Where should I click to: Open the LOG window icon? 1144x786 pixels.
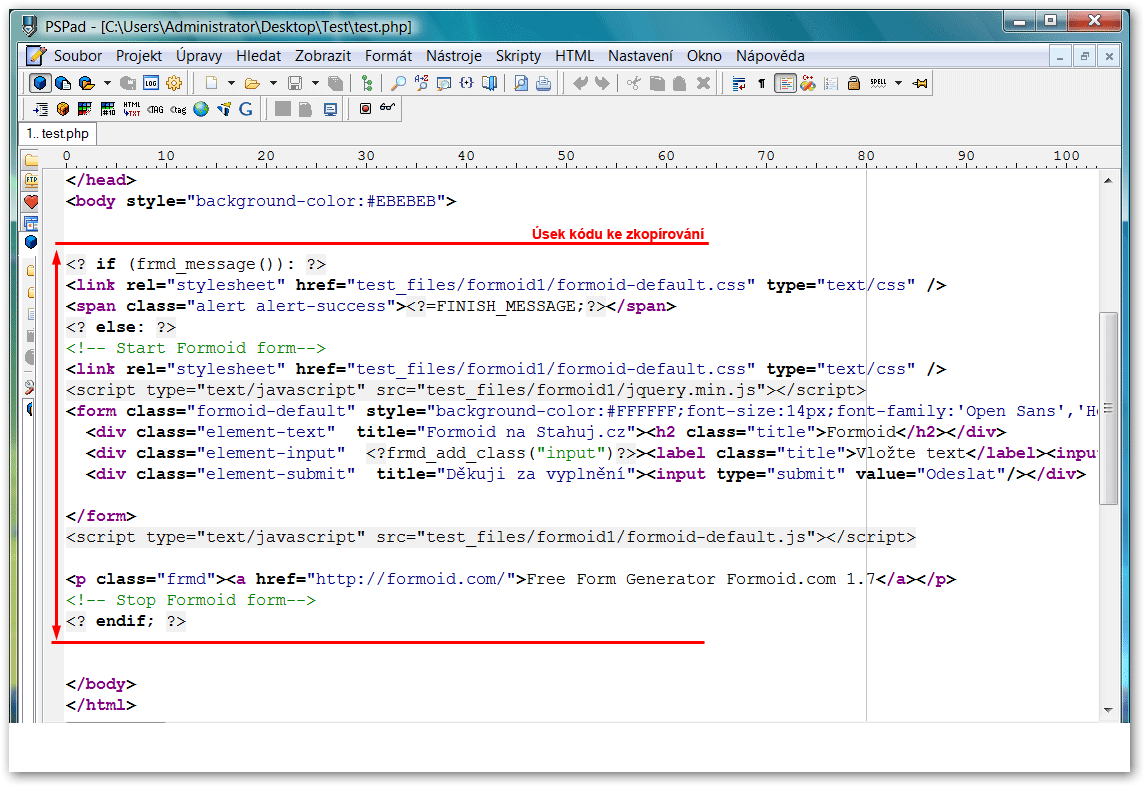(151, 83)
